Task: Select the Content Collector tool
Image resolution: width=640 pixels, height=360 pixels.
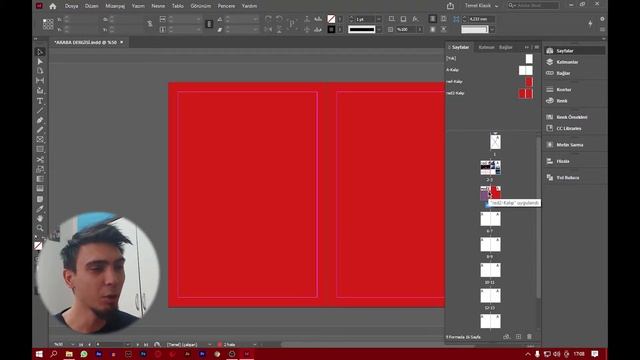Action: point(40,91)
